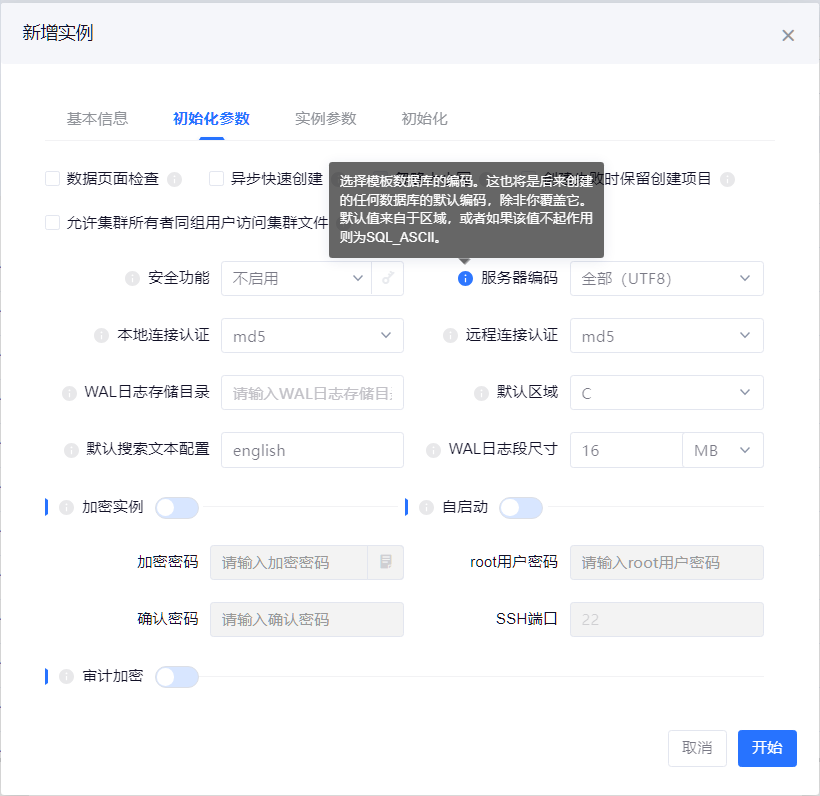Go to the 实例参数 tab
The image size is (820, 796).
[x=325, y=119]
